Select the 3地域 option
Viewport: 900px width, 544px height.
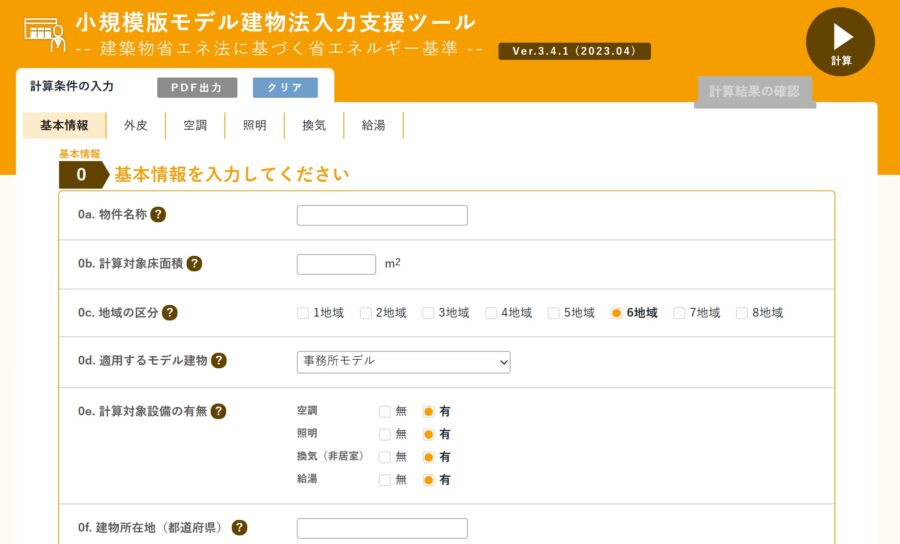(428, 313)
